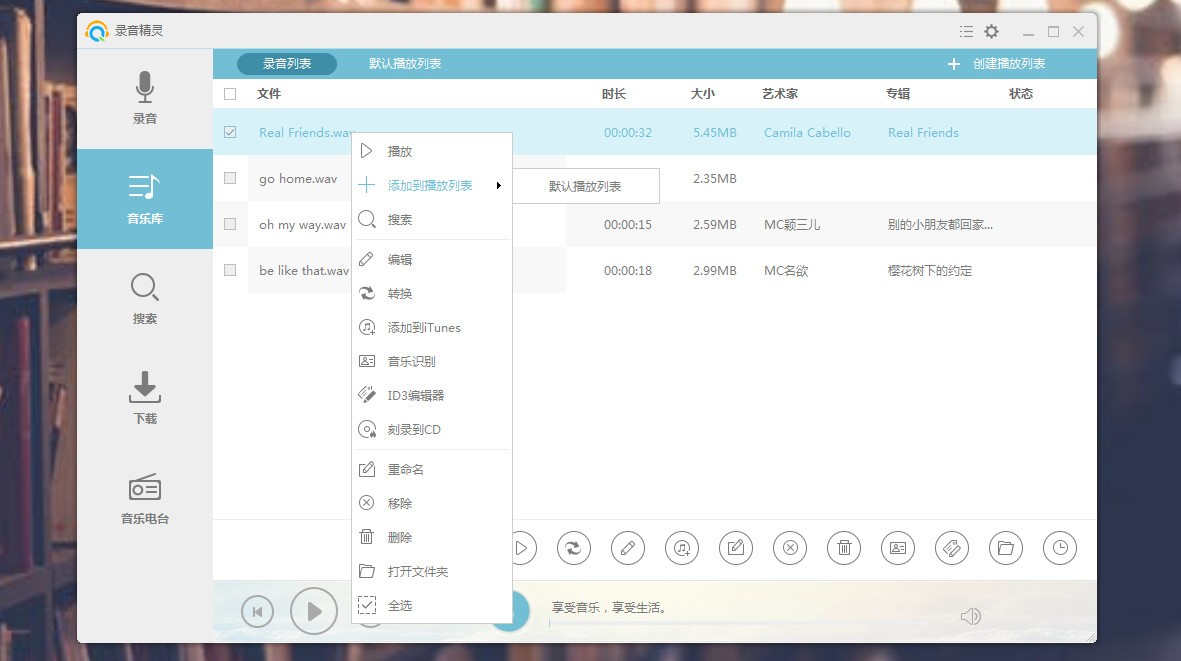Image resolution: width=1181 pixels, height=661 pixels.
Task: Open the Music Radio sidebar section
Action: click(145, 498)
